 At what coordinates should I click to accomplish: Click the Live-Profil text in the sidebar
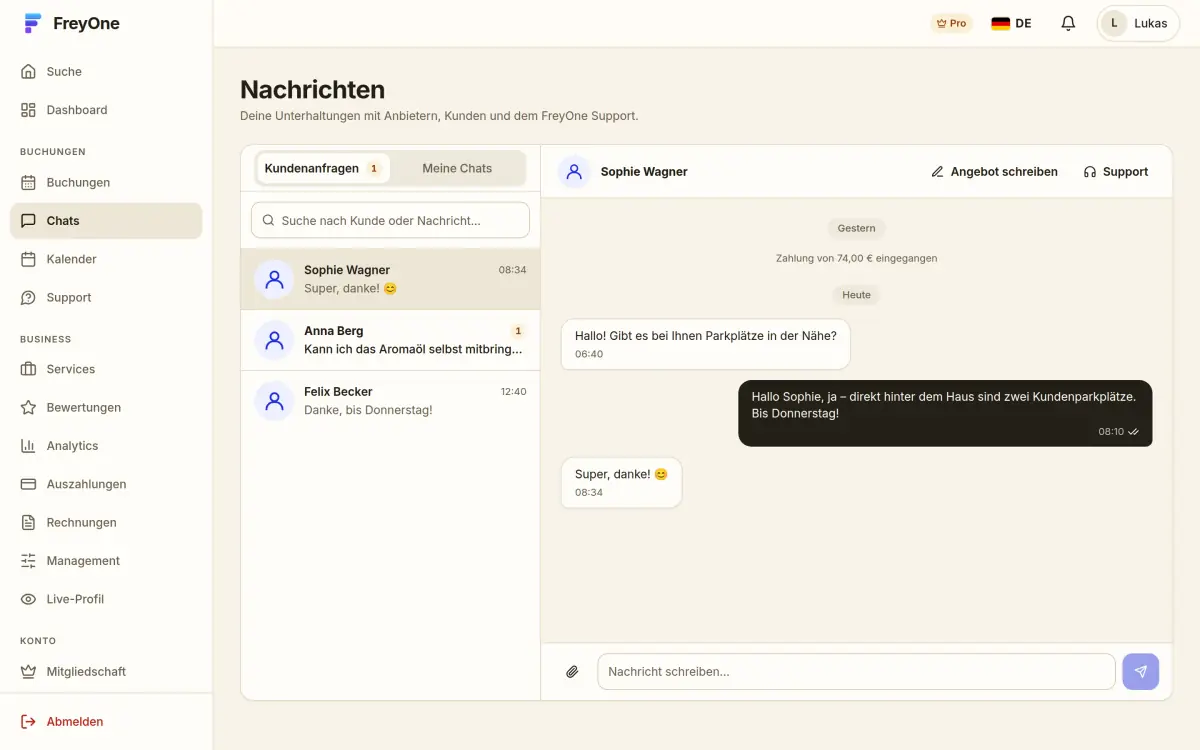(x=75, y=599)
